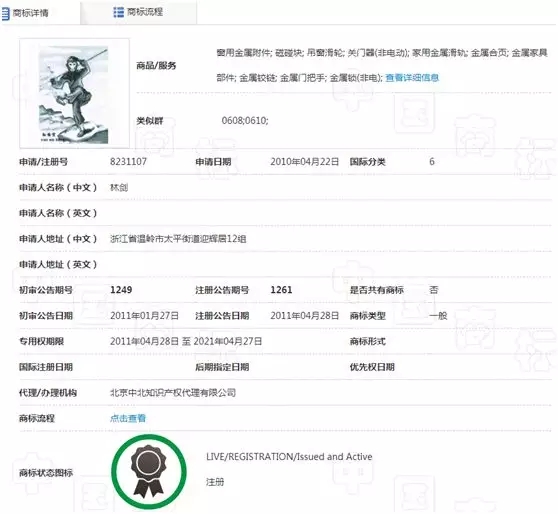558x514 pixels.
Task: Select the 优先权日期 label
Action: 372,367
